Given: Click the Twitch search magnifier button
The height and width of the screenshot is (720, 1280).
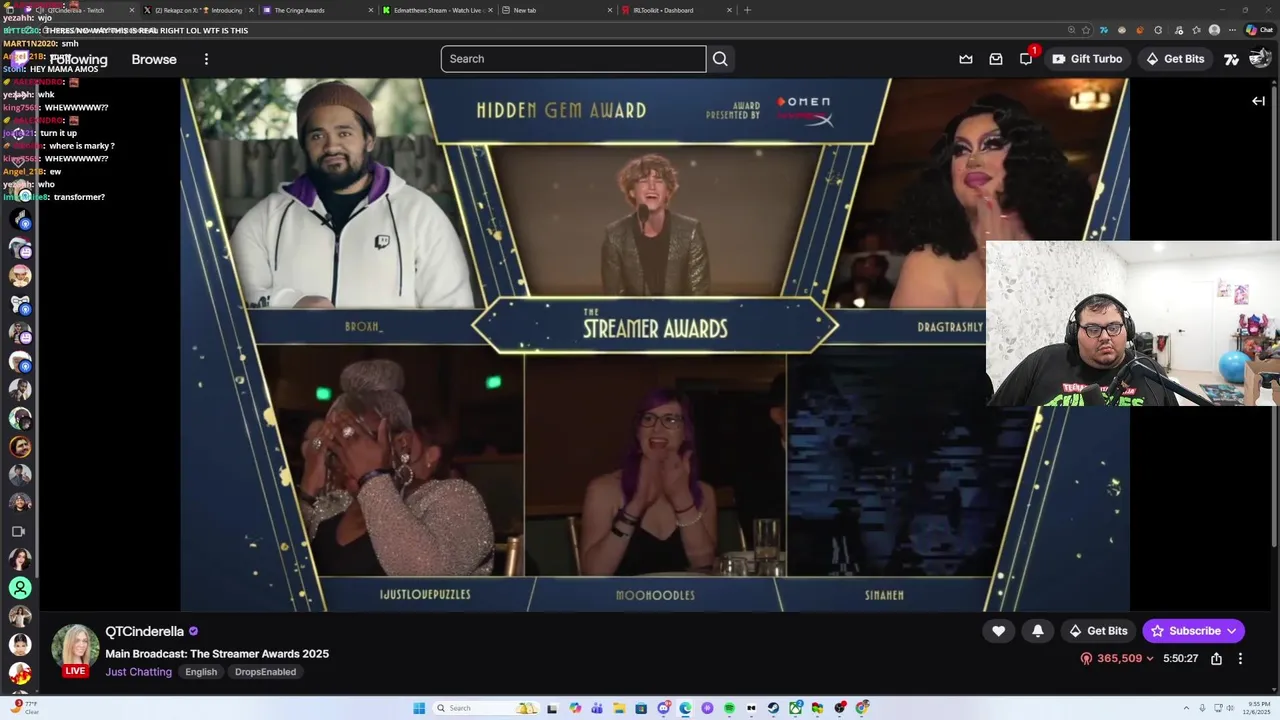Looking at the screenshot, I should (x=720, y=59).
